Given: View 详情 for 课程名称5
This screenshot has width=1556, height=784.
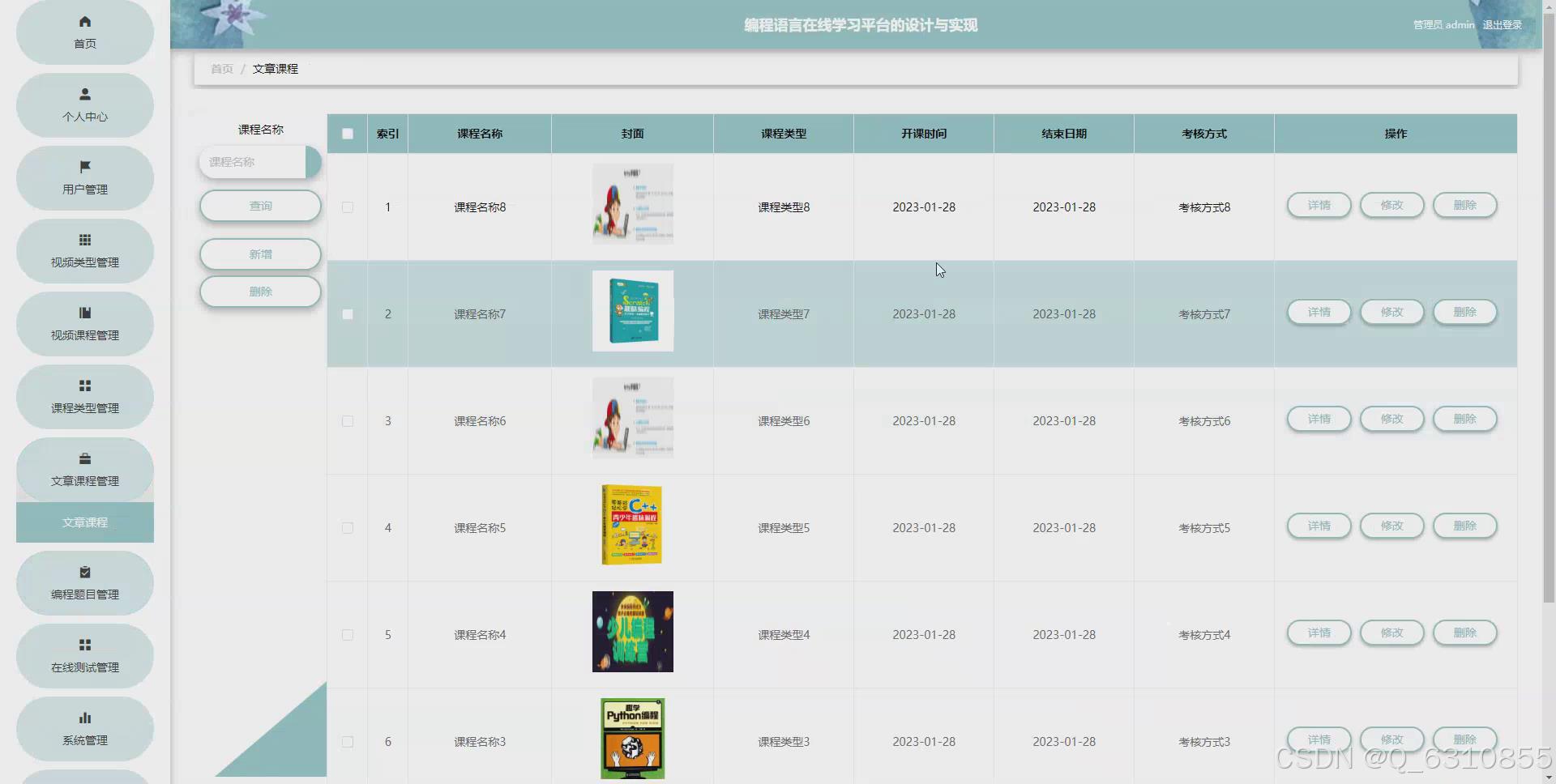Looking at the screenshot, I should pos(1319,526).
